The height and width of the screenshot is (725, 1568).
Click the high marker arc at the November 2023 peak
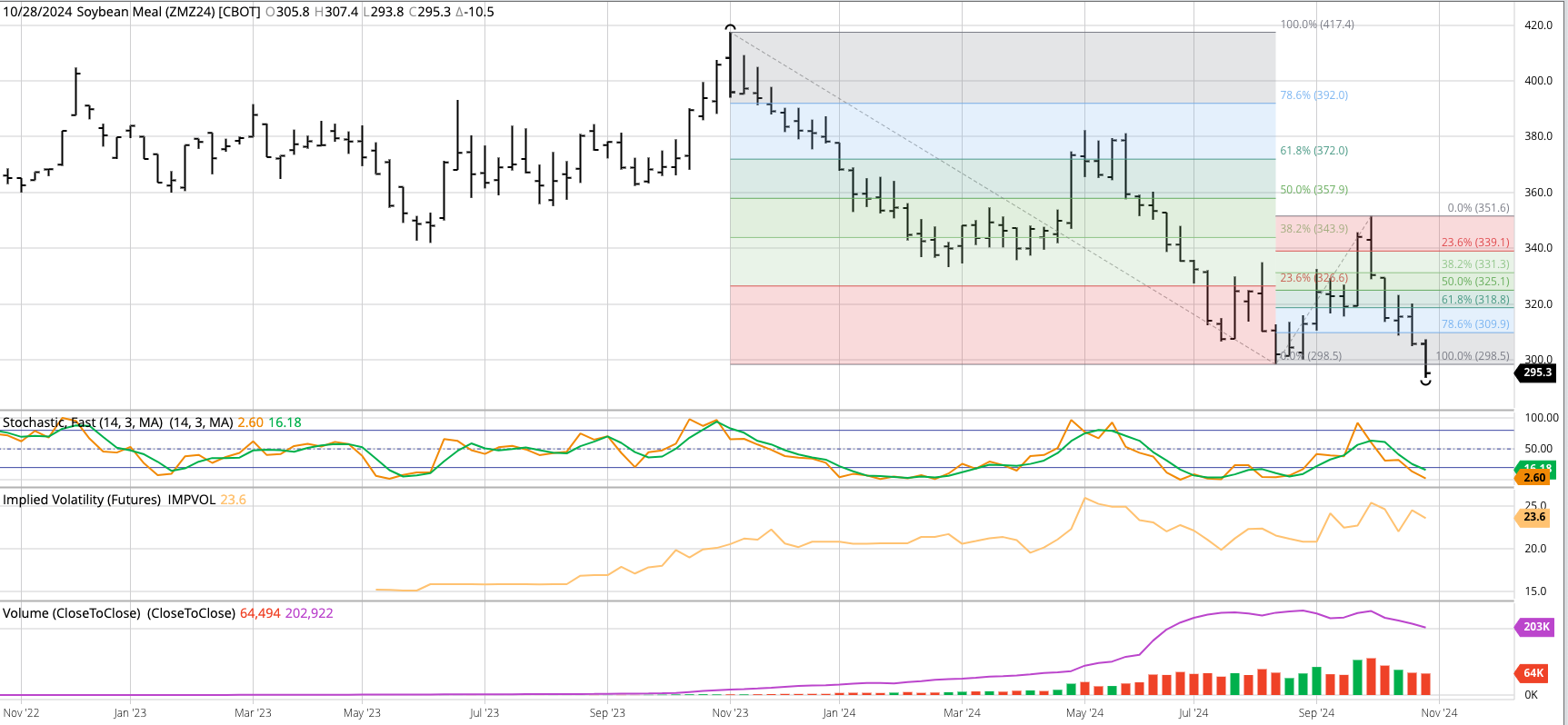[730, 28]
